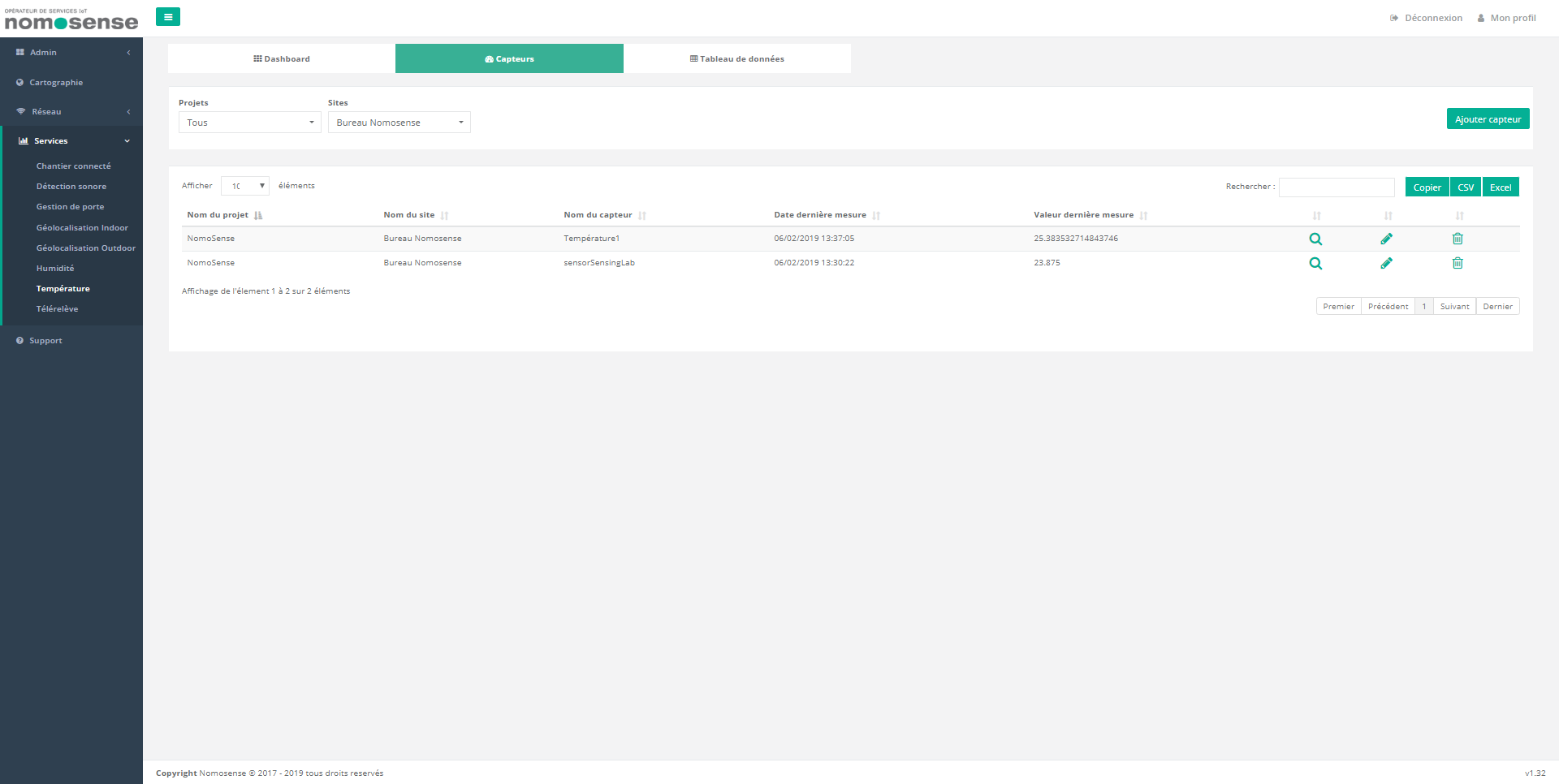Delete sensorSensingLab using trash icon
This screenshot has height=784, width=1559.
click(1458, 264)
